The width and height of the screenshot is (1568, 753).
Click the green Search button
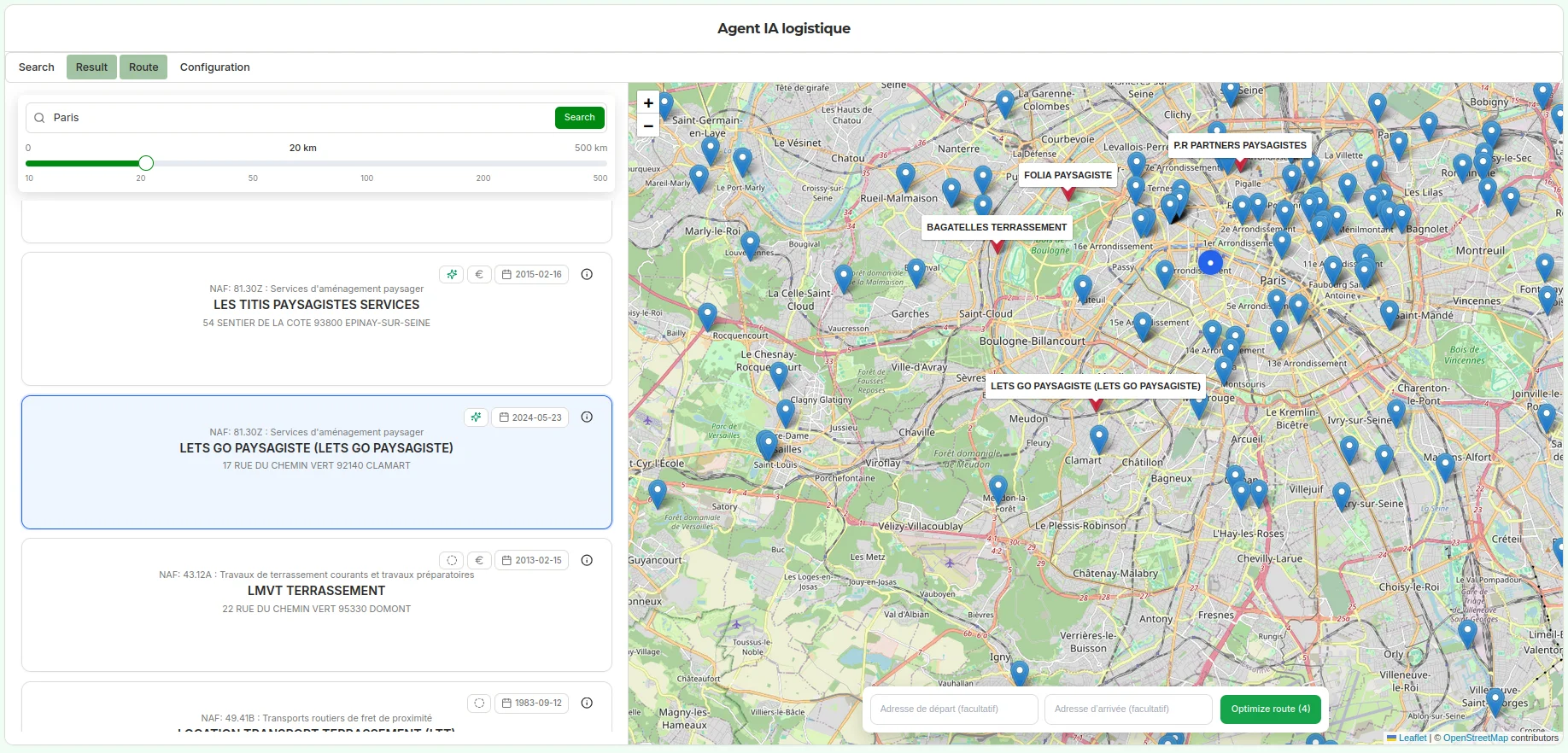[x=580, y=118]
